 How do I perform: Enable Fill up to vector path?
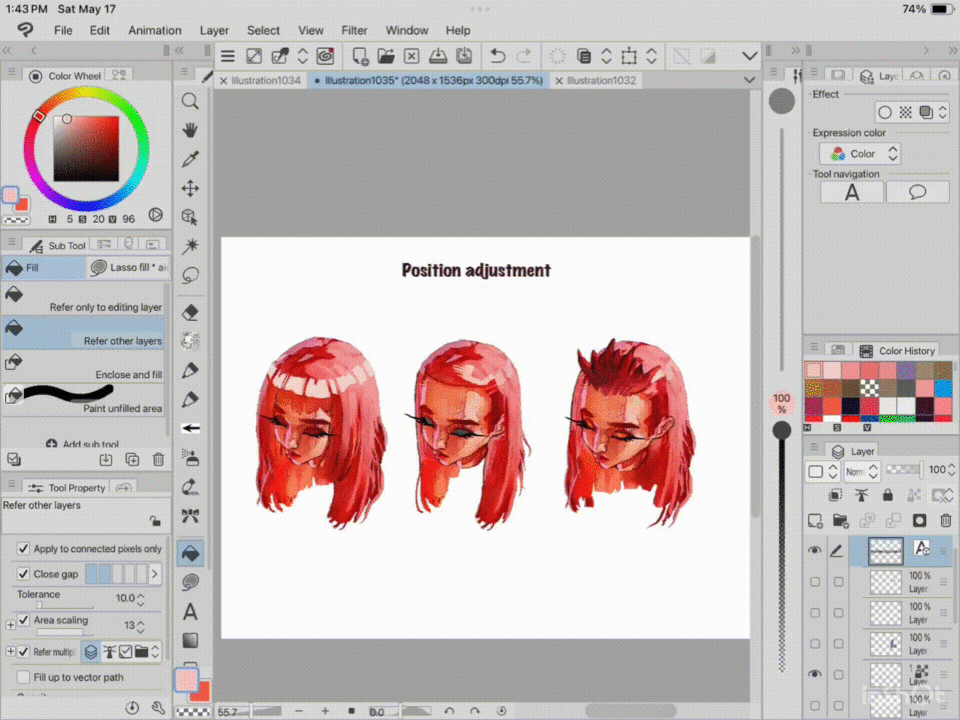point(24,677)
